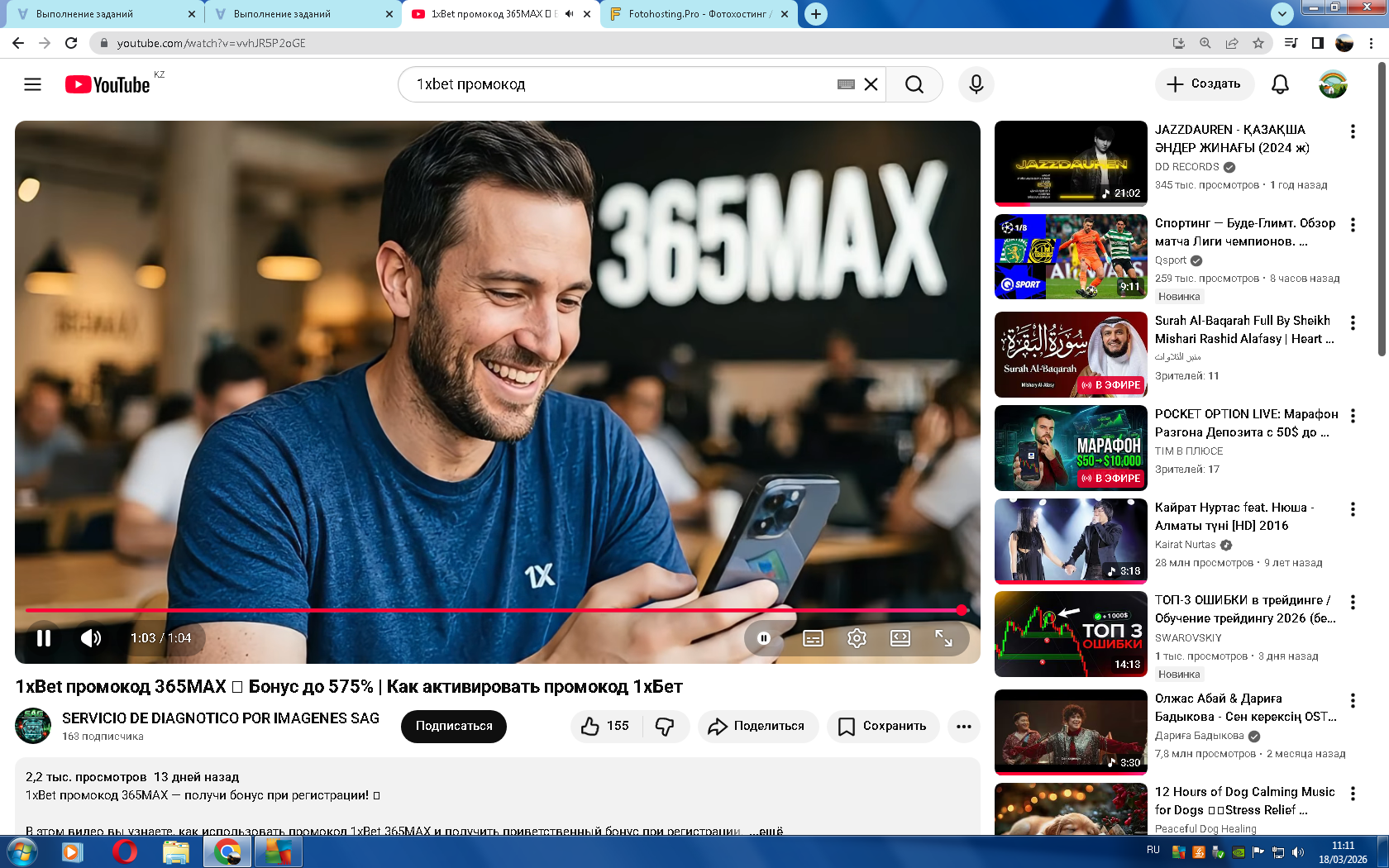Toggle subtitles in the video player
The image size is (1389, 868).
pos(813,638)
